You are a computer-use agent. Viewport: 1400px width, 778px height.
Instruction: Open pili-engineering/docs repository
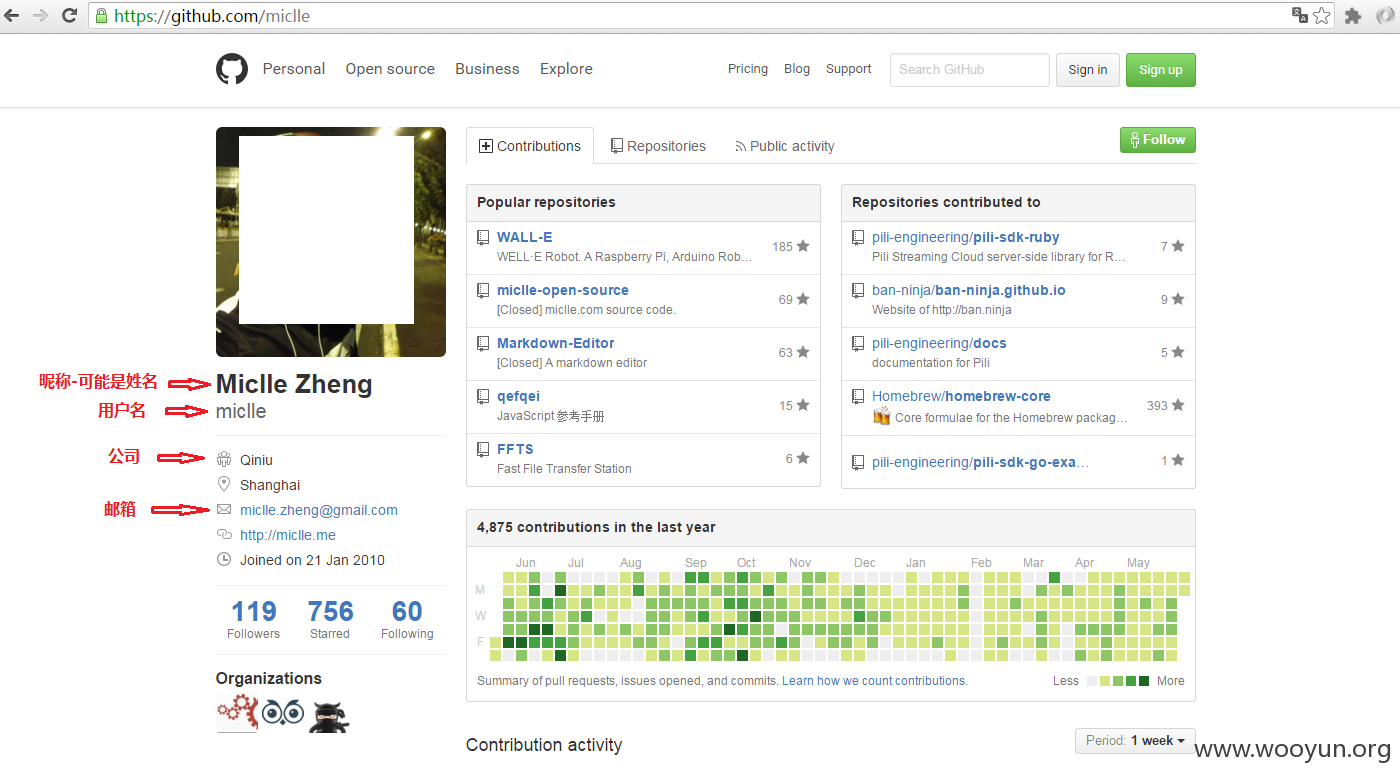coord(939,343)
